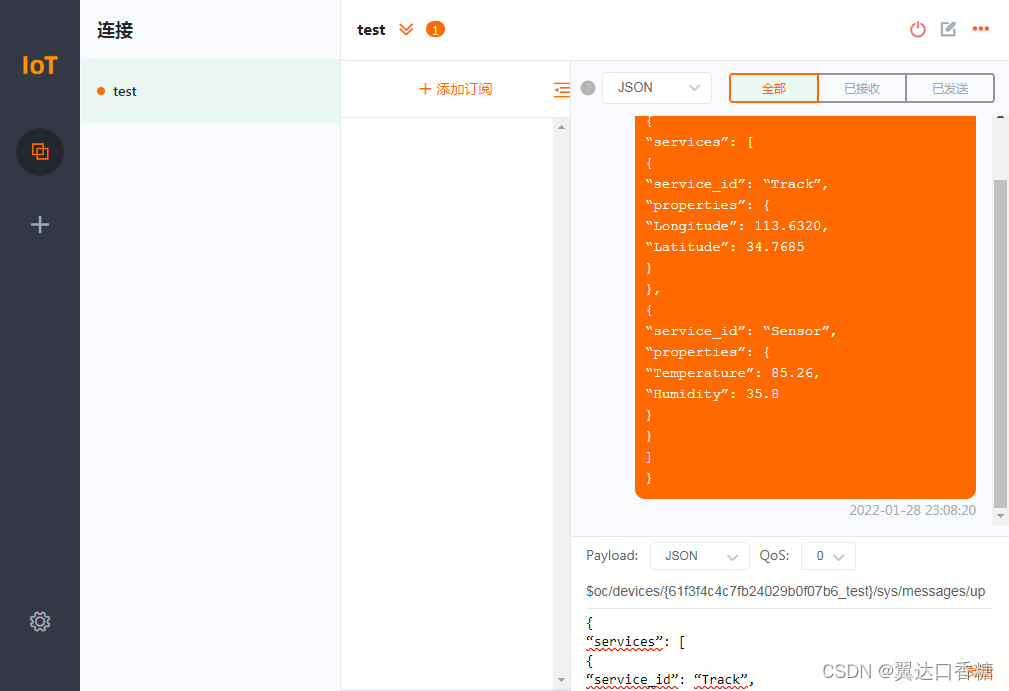The height and width of the screenshot is (691, 1009).
Task: Open the QoS 0 dropdown
Action: click(828, 556)
